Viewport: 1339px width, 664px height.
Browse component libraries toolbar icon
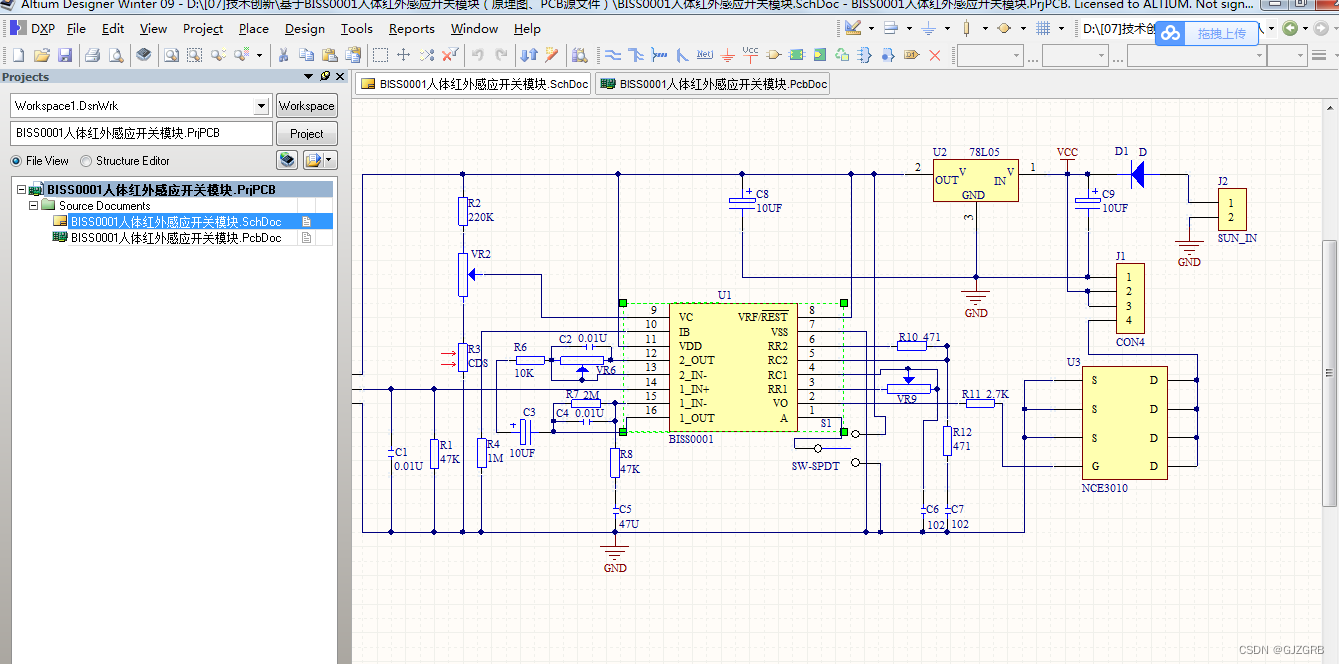(579, 55)
